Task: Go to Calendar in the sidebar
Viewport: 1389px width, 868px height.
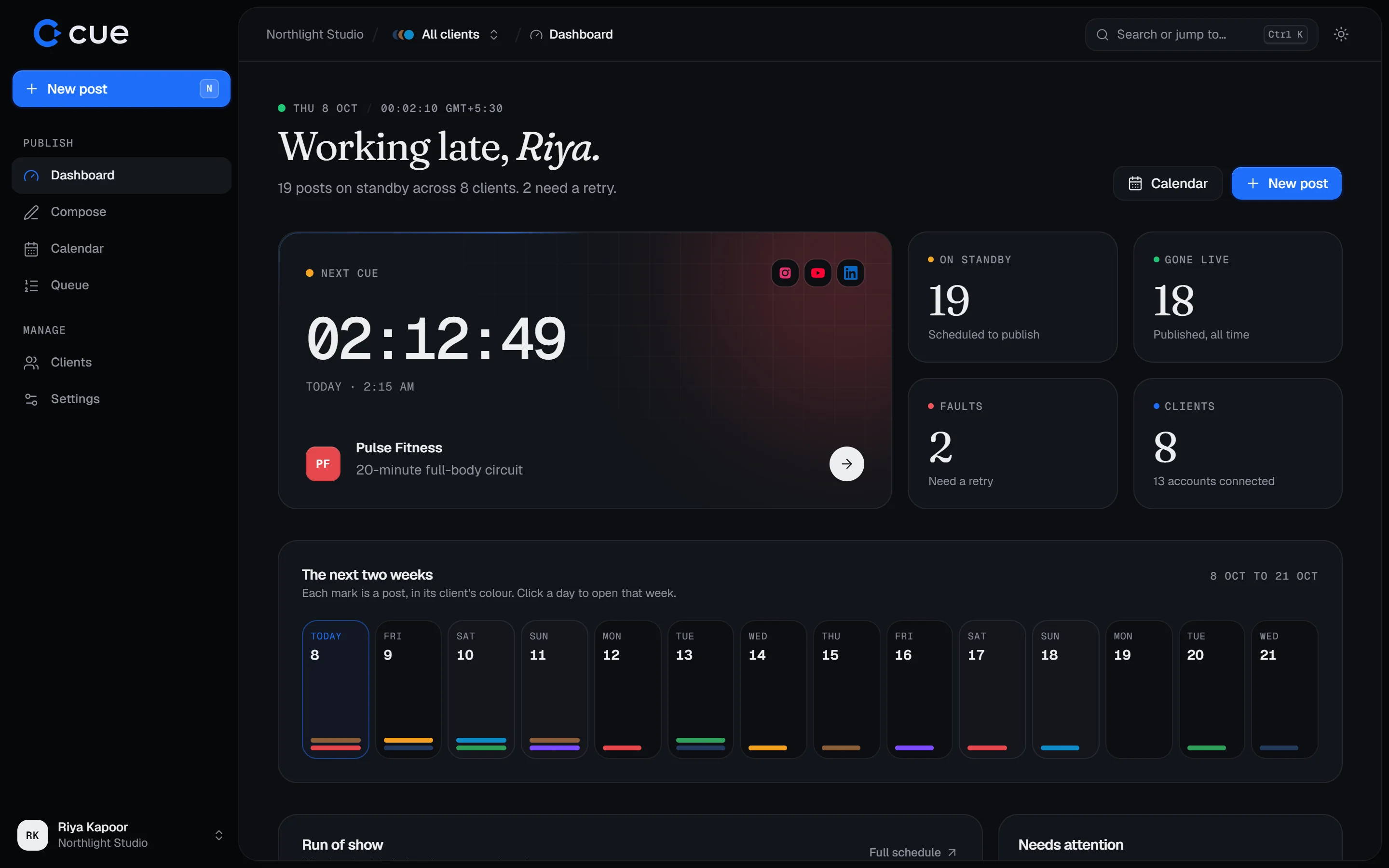Action: point(121,248)
